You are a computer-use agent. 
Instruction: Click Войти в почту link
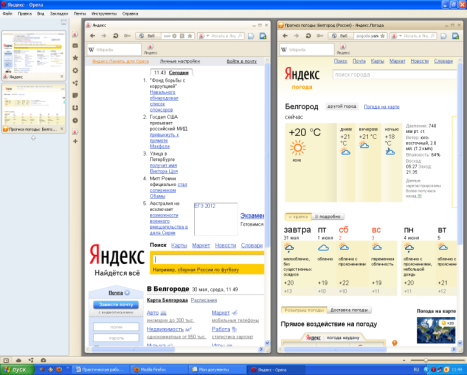pos(242,61)
